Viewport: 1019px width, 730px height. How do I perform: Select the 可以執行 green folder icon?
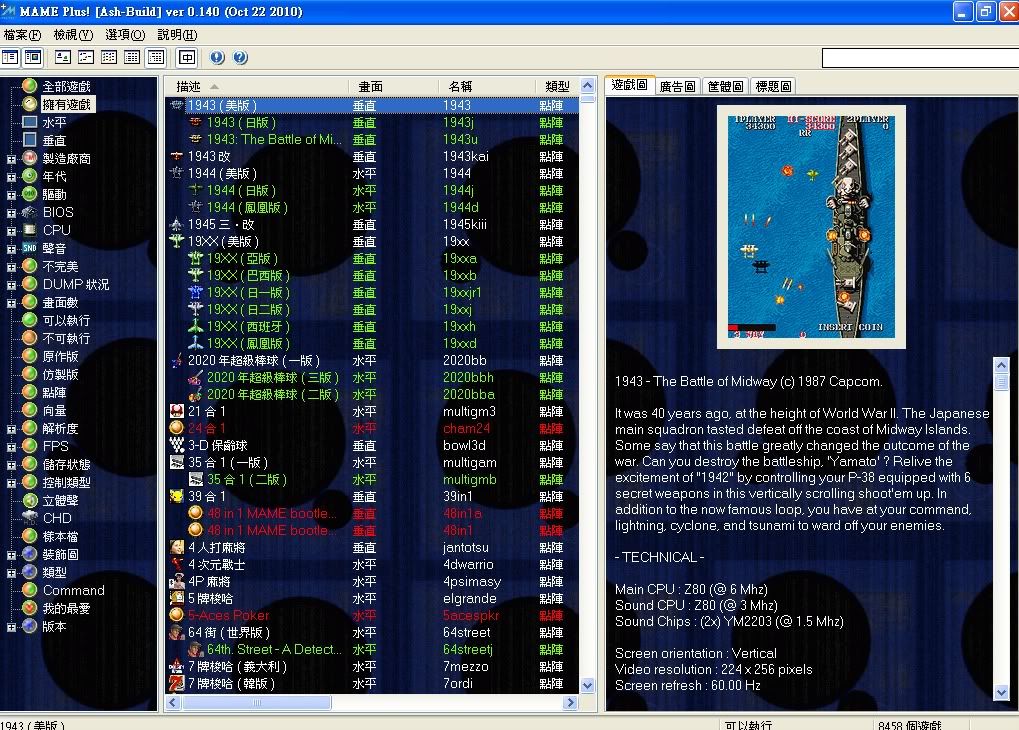pyautogui.click(x=29, y=320)
